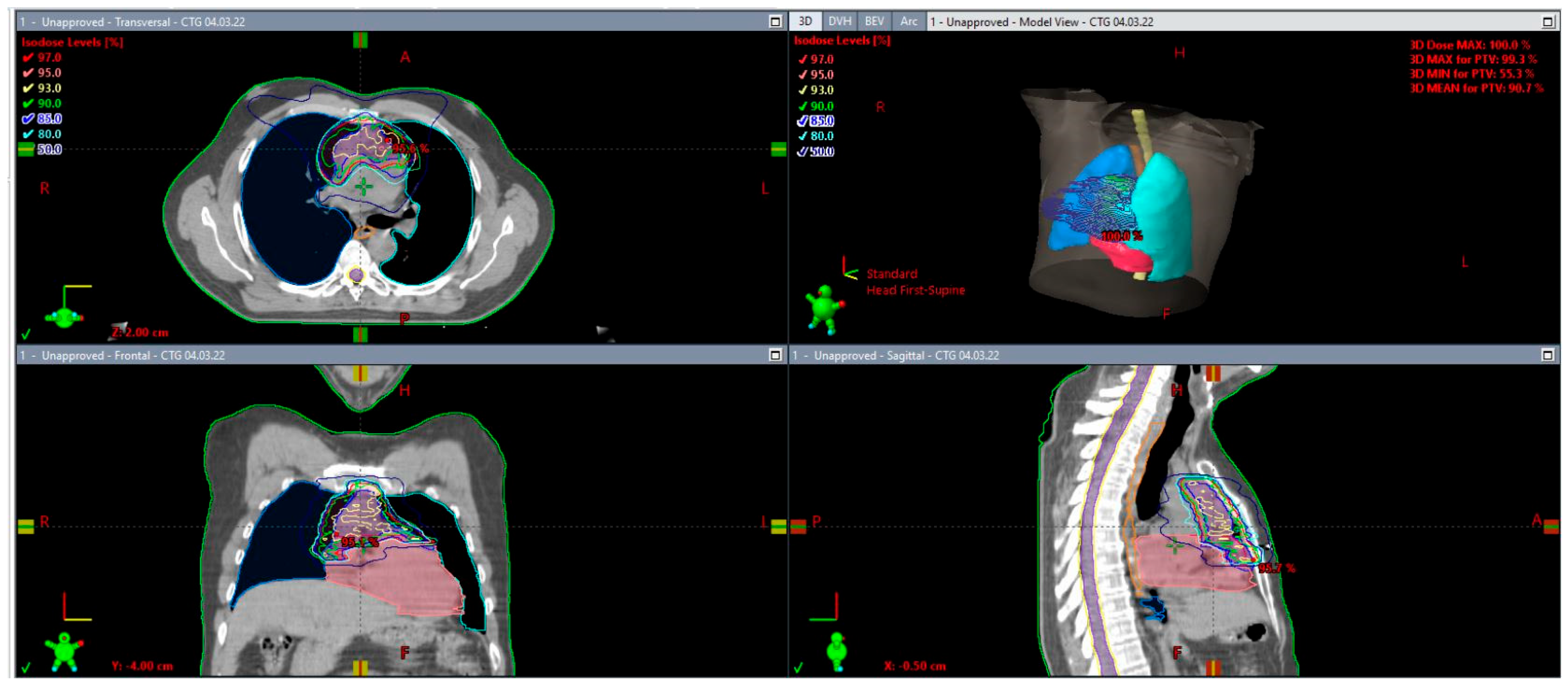
Task: Click the green checkmark at the bottom of the Frontal view
Action: pos(26,667)
